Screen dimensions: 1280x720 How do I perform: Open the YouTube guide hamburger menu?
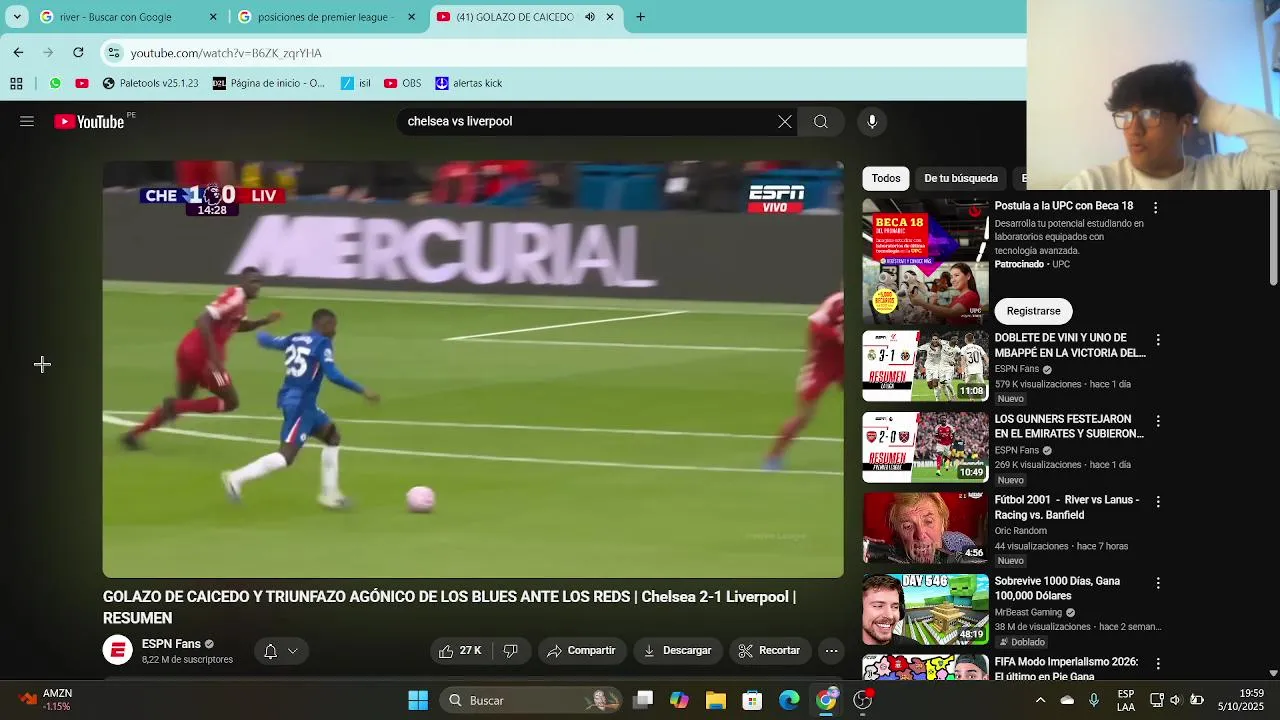click(x=27, y=121)
